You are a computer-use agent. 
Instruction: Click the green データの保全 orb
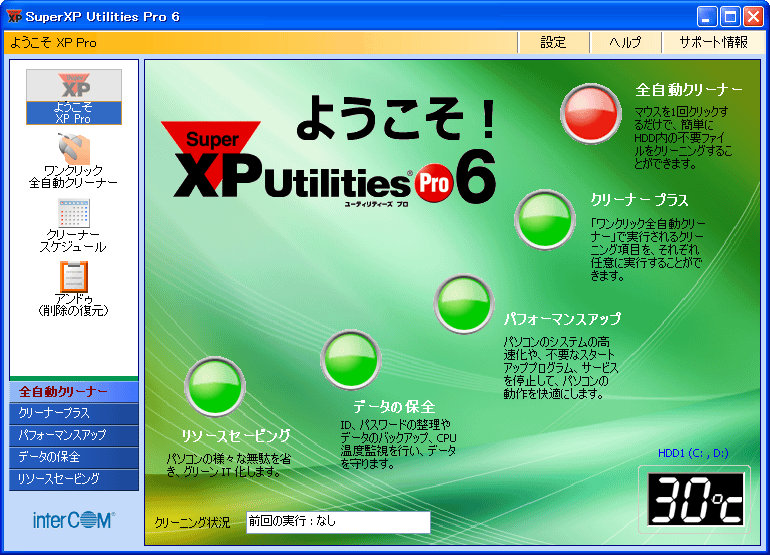(x=351, y=360)
